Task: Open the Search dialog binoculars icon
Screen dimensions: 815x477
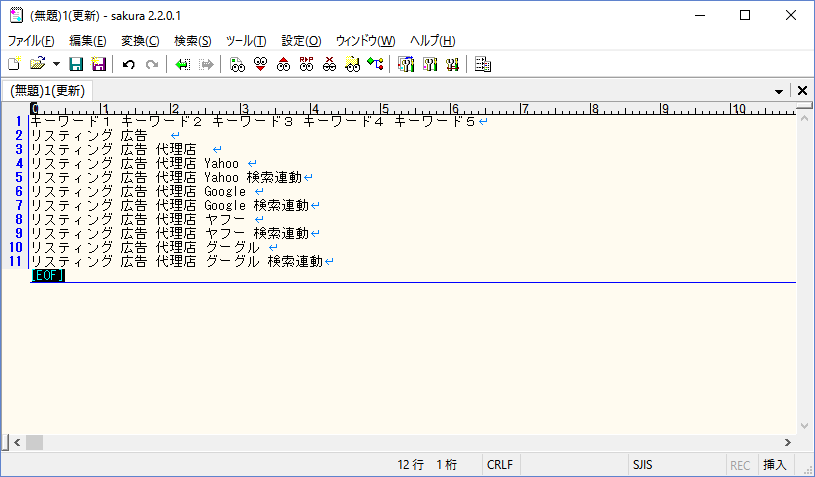Action: click(x=237, y=64)
